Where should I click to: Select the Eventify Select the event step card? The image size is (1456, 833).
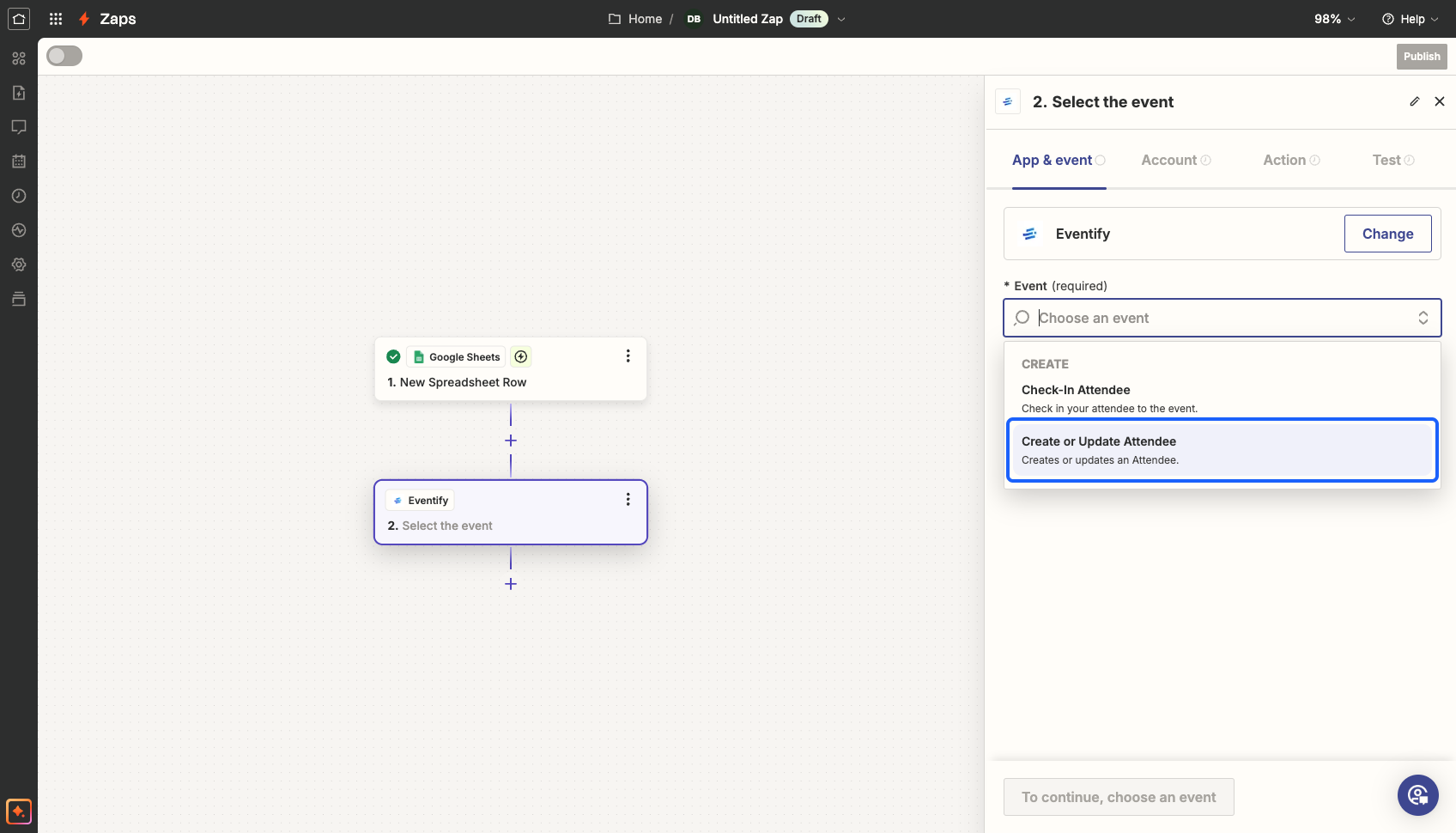click(x=511, y=512)
